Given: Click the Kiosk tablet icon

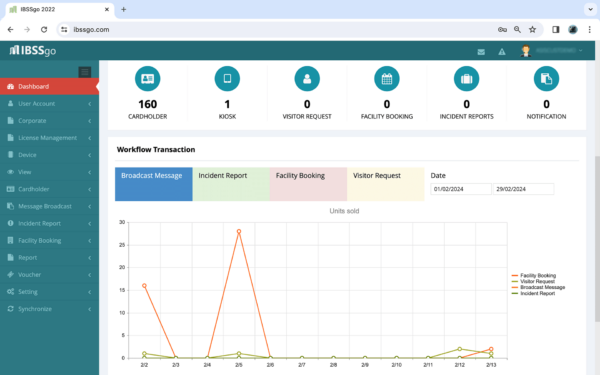Looking at the screenshot, I should coord(227,79).
